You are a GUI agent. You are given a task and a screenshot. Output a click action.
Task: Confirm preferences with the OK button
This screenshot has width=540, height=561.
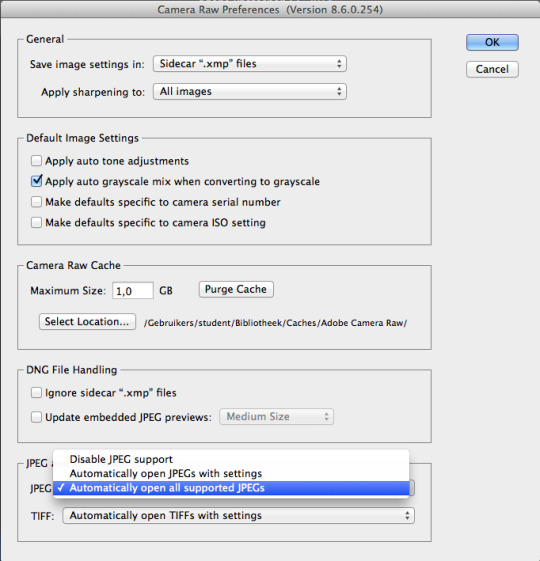pyautogui.click(x=492, y=42)
